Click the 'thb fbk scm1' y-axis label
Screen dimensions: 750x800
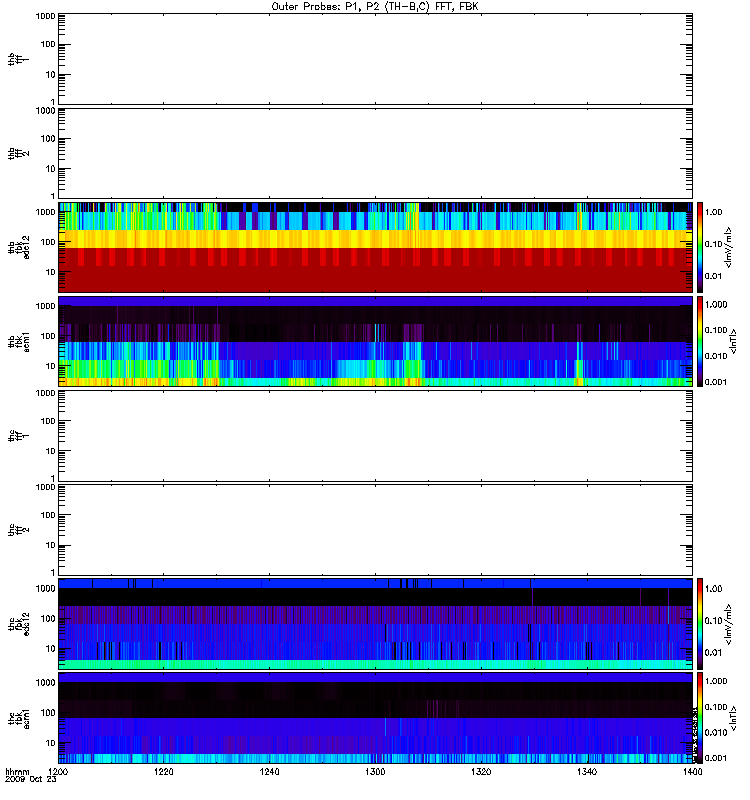[18, 341]
